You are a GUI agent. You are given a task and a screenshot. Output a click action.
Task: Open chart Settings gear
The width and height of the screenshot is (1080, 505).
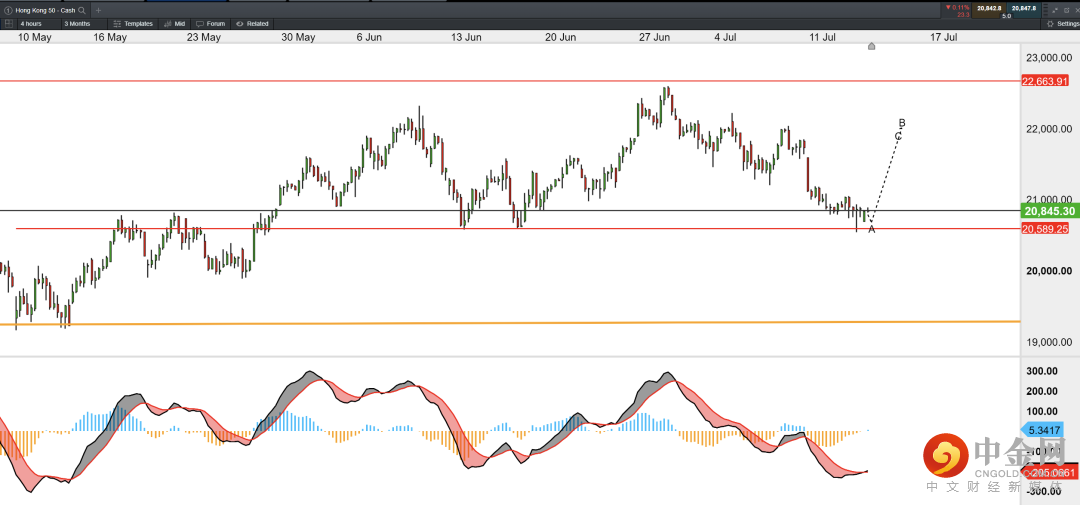pyautogui.click(x=1060, y=23)
